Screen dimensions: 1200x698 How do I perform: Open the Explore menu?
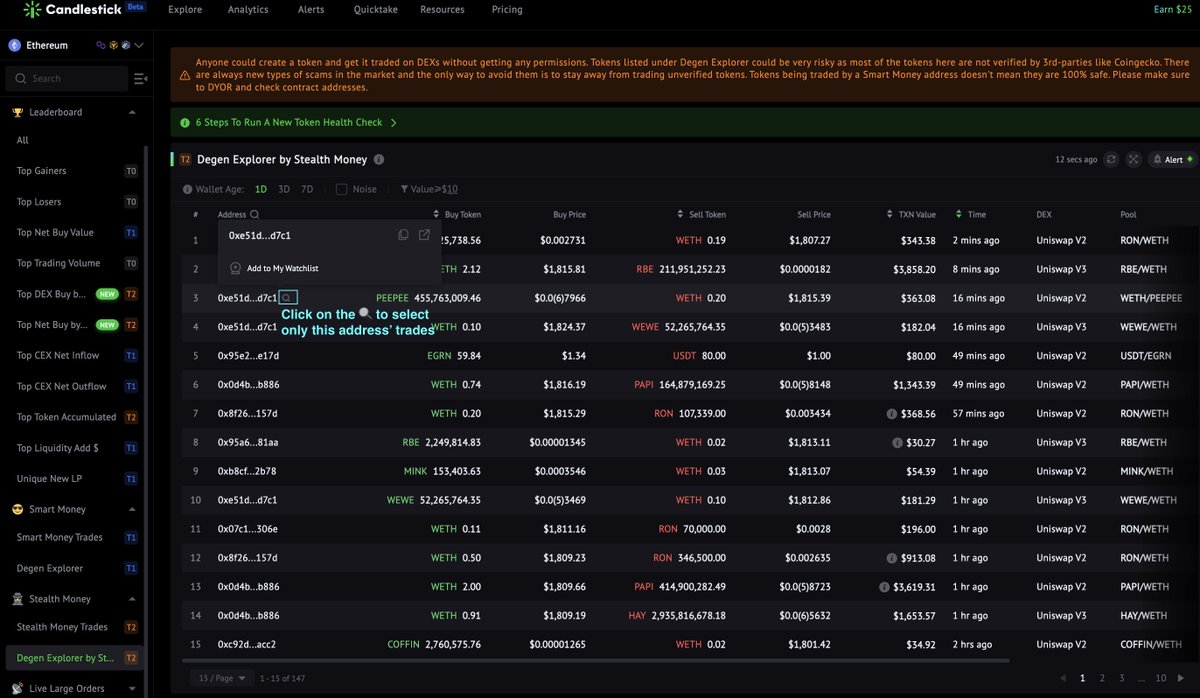(x=185, y=10)
